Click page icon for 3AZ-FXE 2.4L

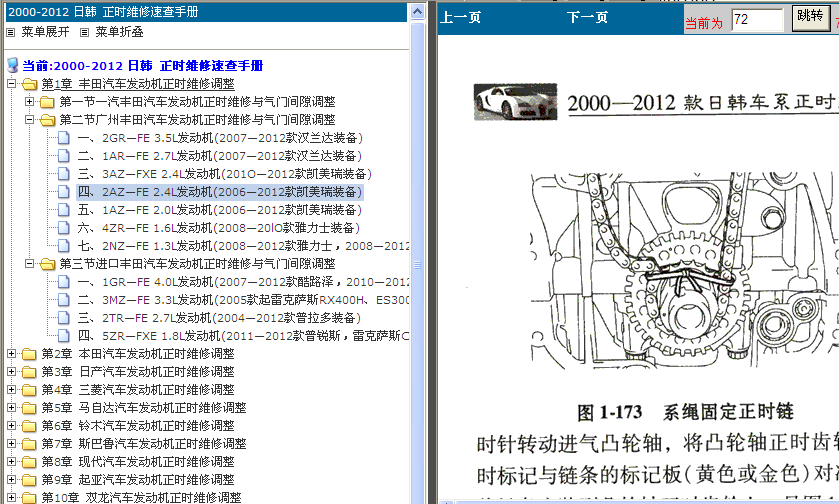coord(64,174)
